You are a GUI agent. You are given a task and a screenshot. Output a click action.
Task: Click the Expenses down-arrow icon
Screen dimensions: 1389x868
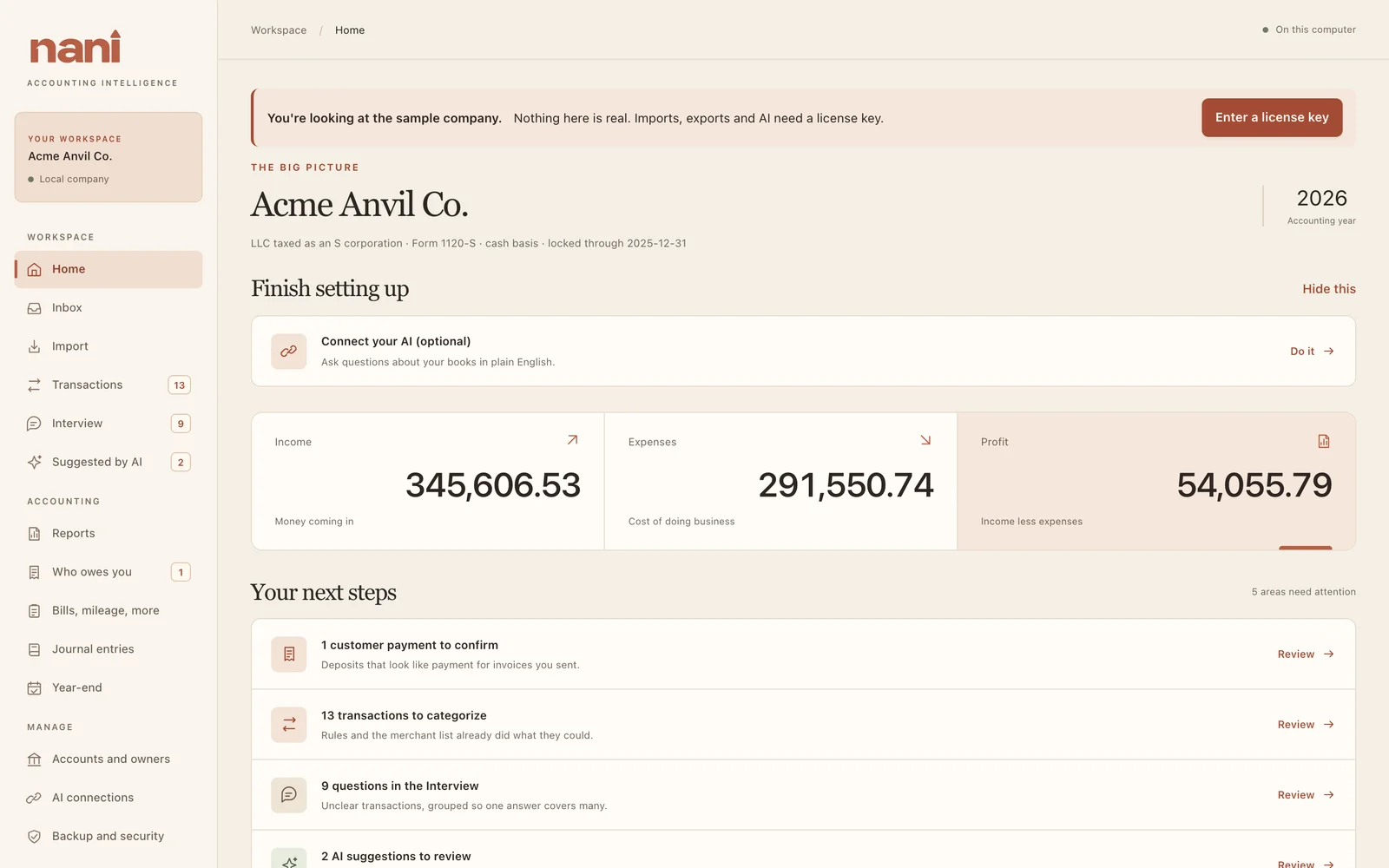(x=925, y=440)
